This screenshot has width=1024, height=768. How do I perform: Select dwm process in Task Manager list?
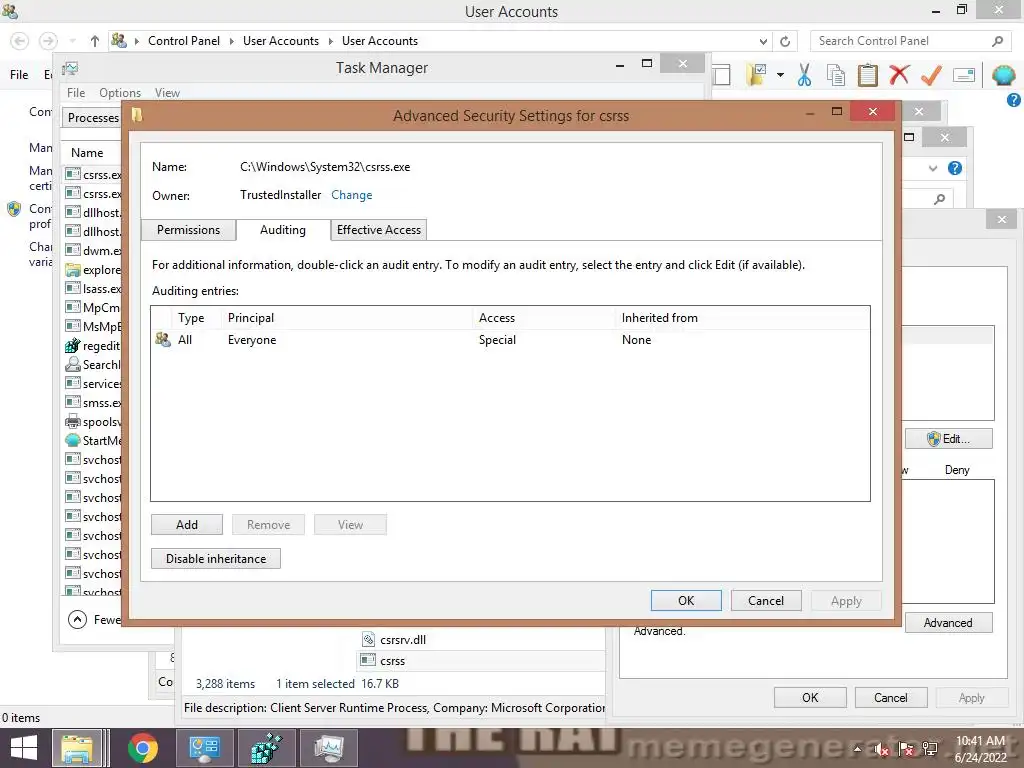click(x=93, y=251)
